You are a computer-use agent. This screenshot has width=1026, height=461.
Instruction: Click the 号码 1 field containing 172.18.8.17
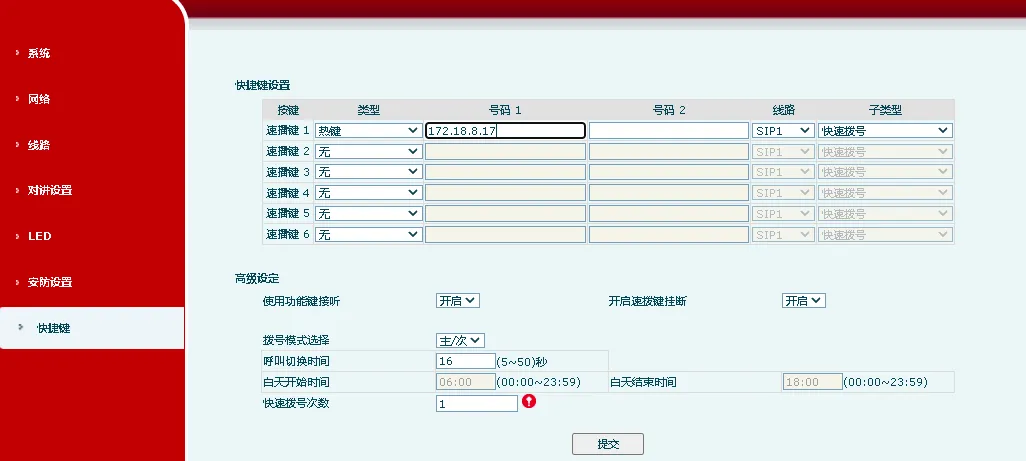(x=504, y=130)
